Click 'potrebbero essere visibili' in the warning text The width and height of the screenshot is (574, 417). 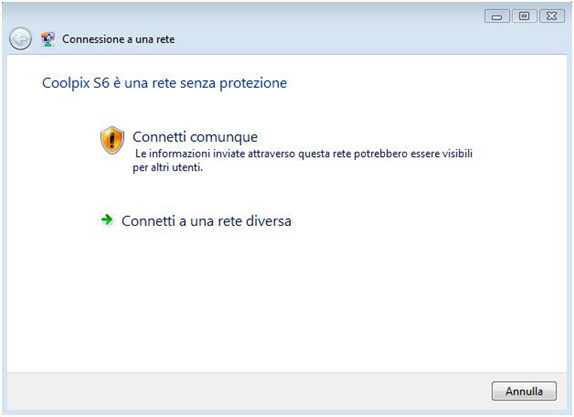[x=413, y=153]
